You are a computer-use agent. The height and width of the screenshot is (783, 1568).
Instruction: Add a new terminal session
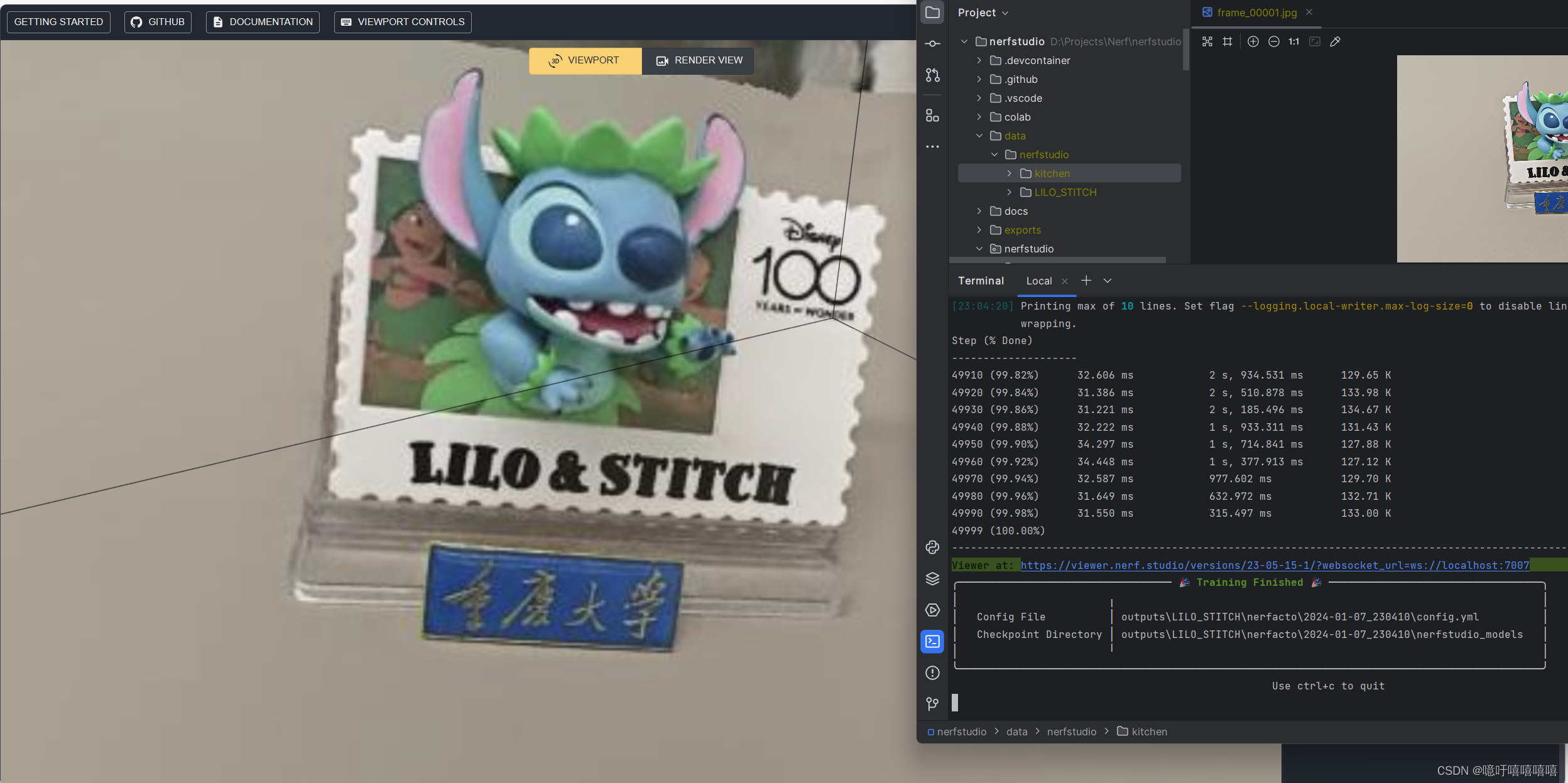[1086, 281]
